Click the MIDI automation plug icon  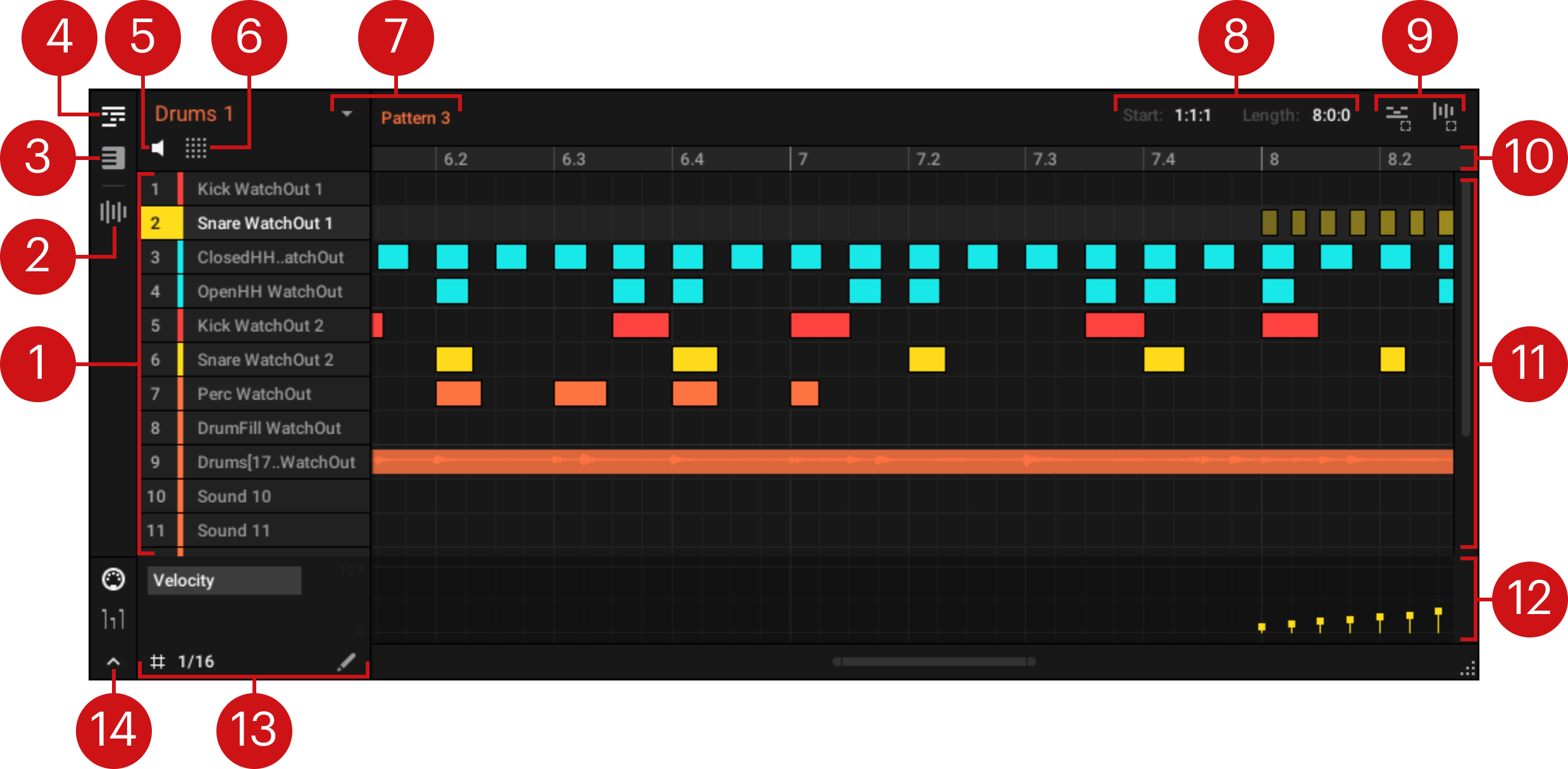pyautogui.click(x=113, y=579)
